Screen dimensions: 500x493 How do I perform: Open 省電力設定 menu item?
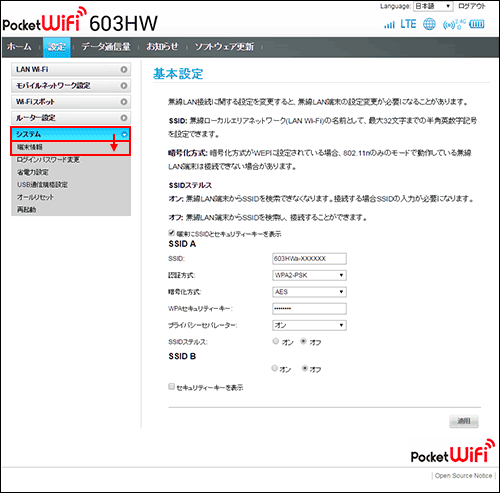pos(33,172)
